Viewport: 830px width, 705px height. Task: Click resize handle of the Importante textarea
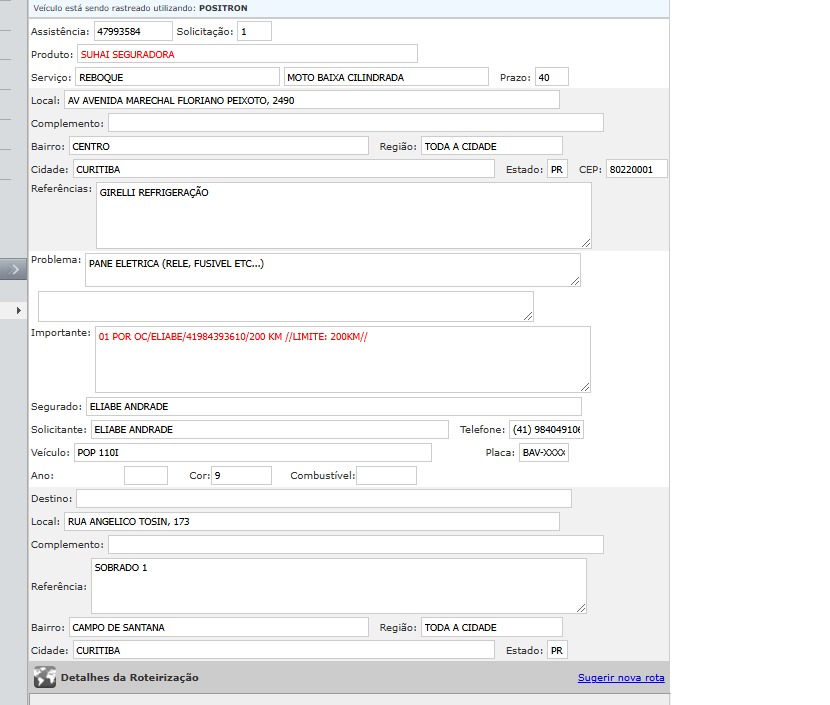tap(584, 386)
